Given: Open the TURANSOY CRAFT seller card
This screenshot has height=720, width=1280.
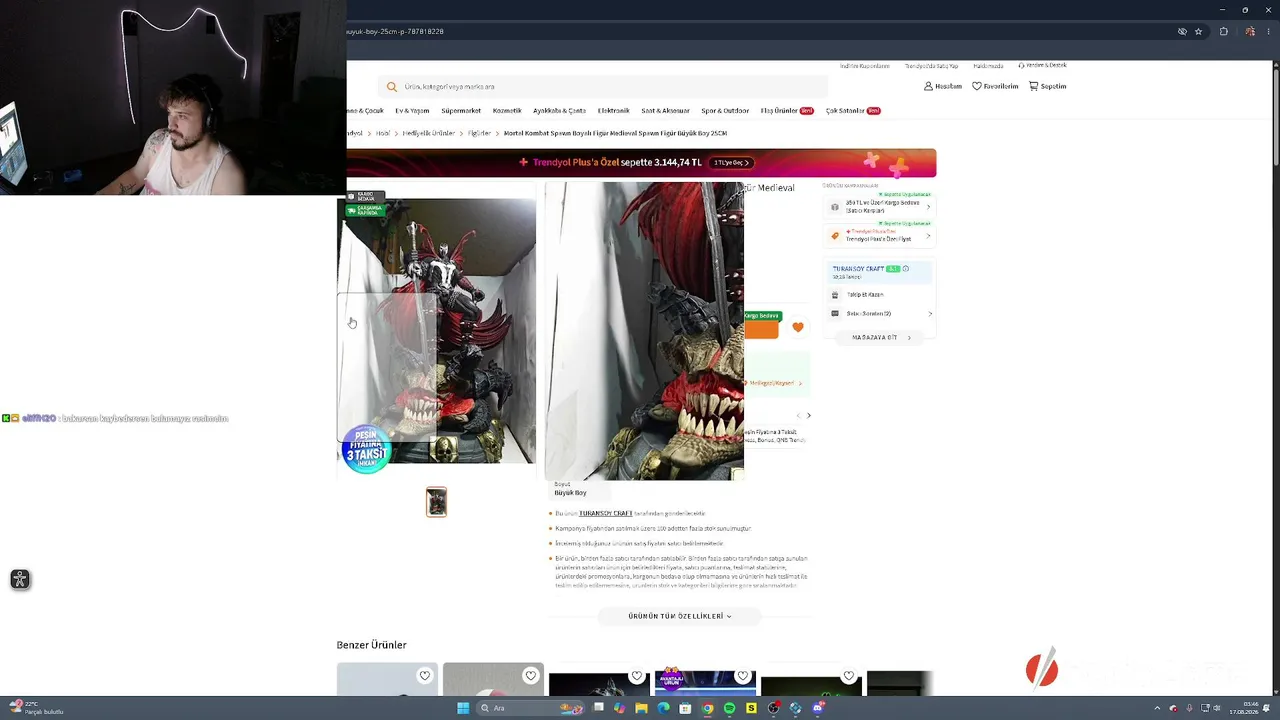Looking at the screenshot, I should 880,272.
